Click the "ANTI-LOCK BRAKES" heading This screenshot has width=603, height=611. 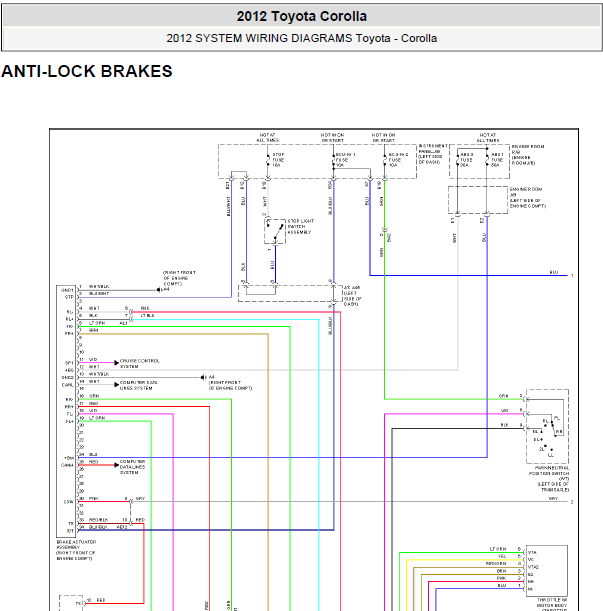pyautogui.click(x=87, y=71)
